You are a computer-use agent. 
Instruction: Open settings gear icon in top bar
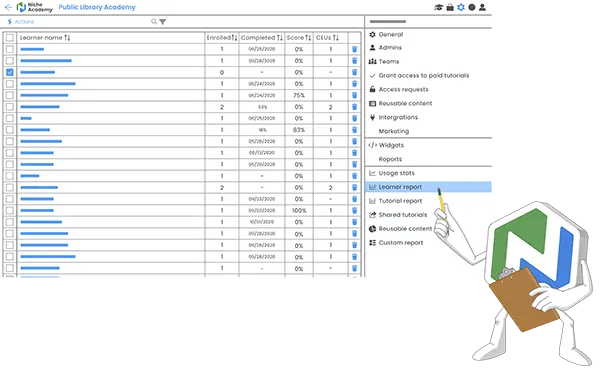point(461,7)
